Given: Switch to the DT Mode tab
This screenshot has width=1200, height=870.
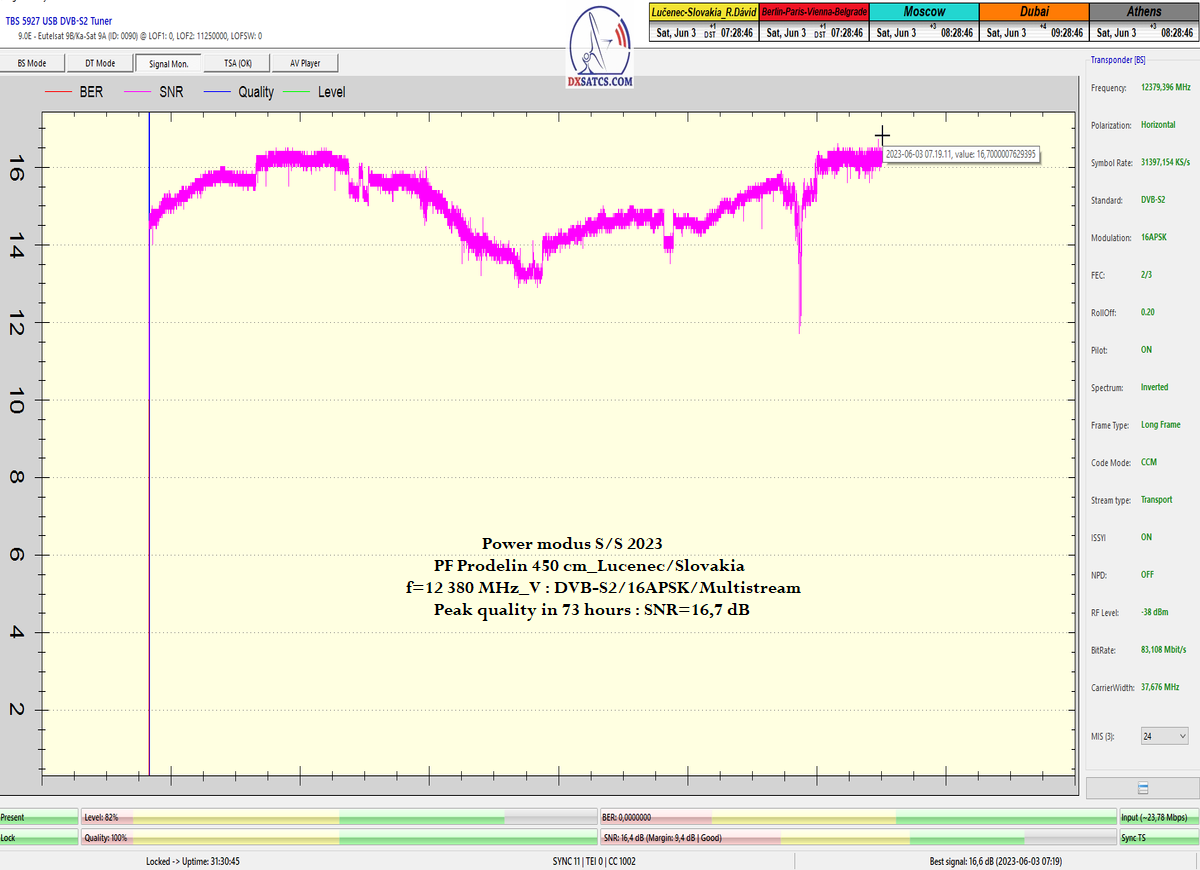Looking at the screenshot, I should [x=99, y=63].
